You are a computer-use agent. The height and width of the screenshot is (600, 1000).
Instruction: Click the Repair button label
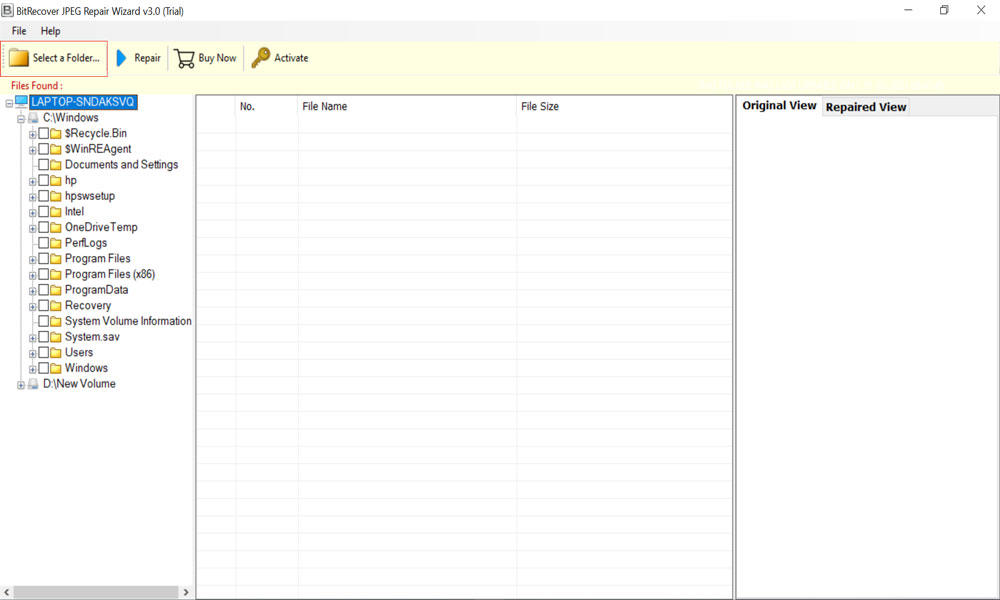tap(147, 58)
